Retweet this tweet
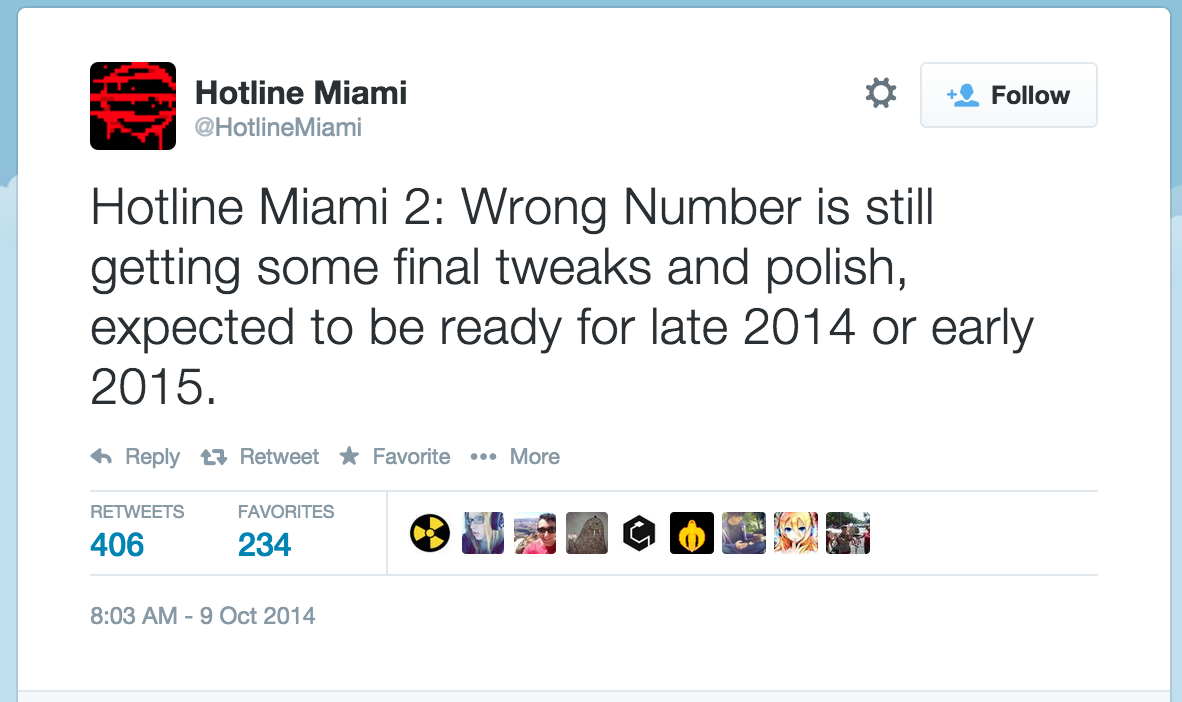The image size is (1182, 702). [260, 457]
